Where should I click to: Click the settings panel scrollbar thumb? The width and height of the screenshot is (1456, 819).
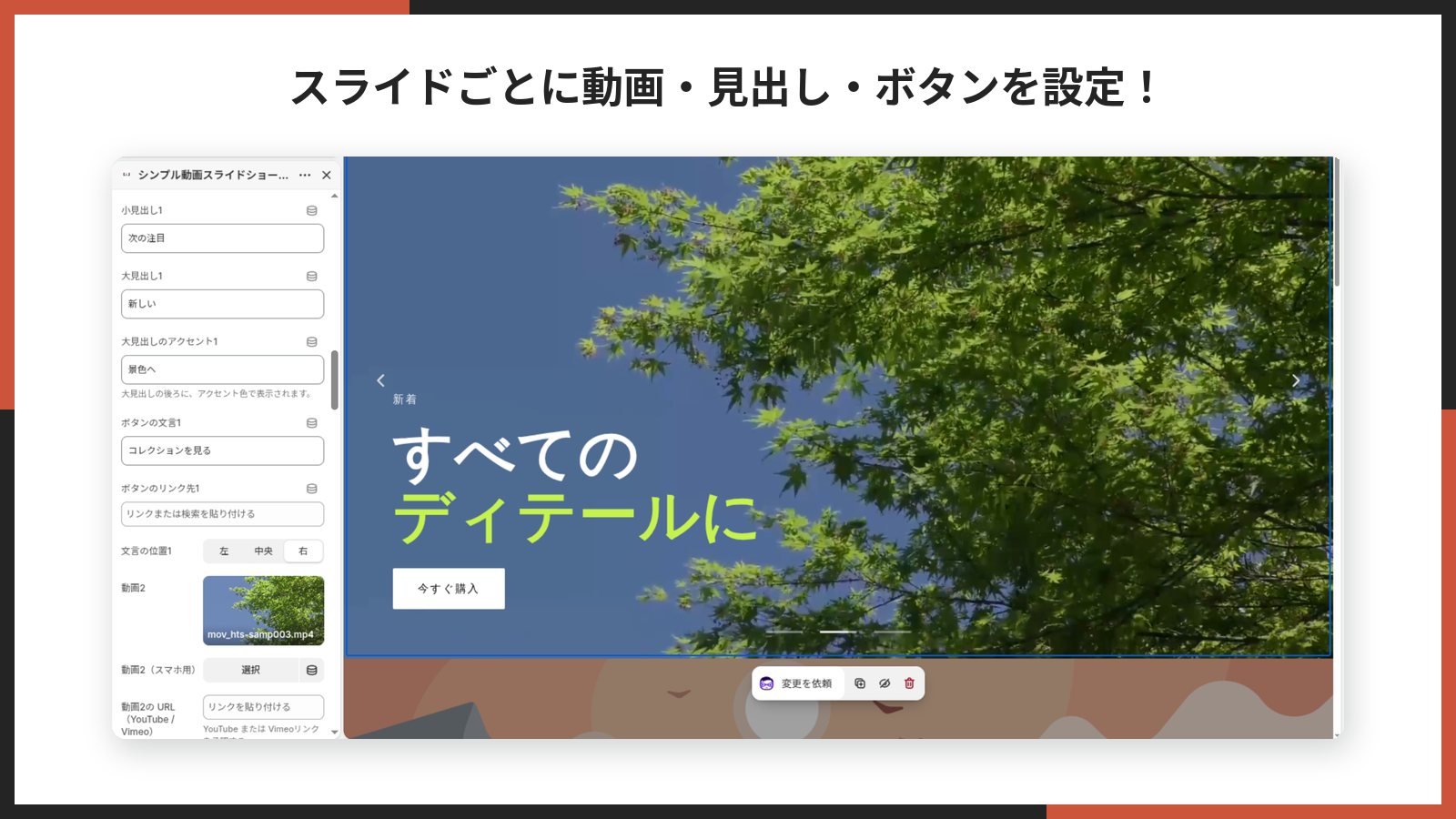tap(335, 379)
